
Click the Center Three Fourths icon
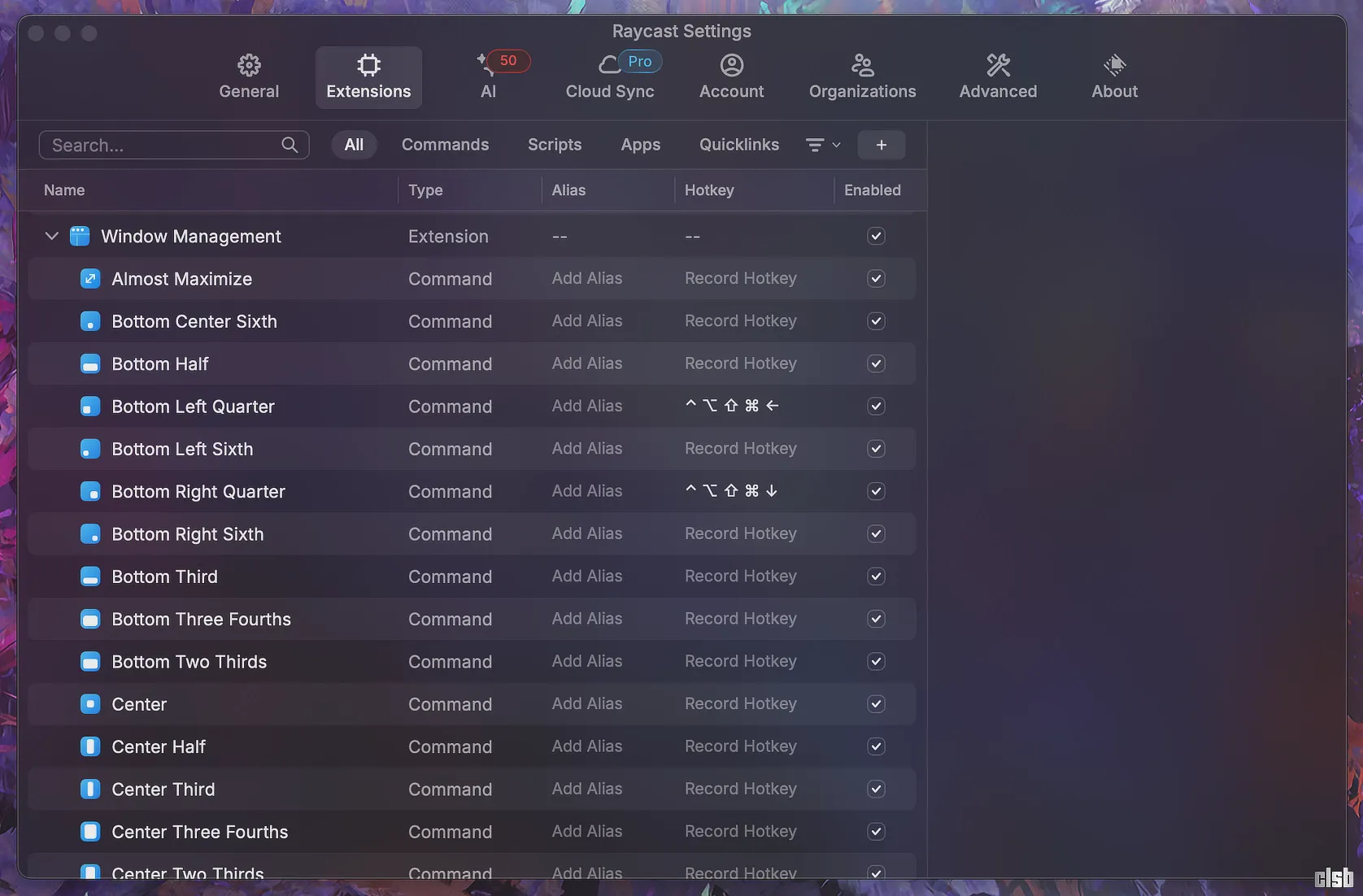(x=90, y=832)
